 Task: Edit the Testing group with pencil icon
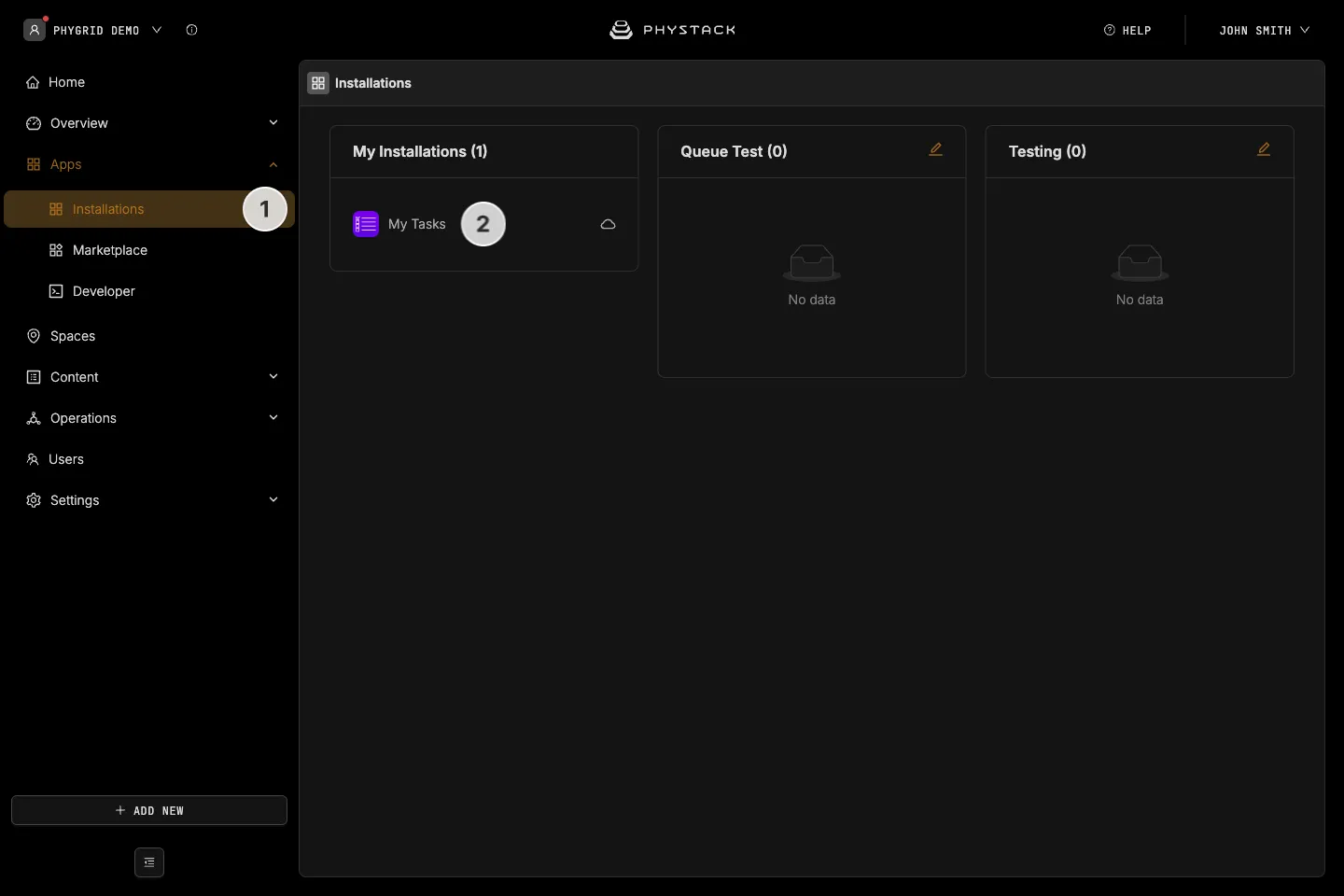click(1264, 149)
